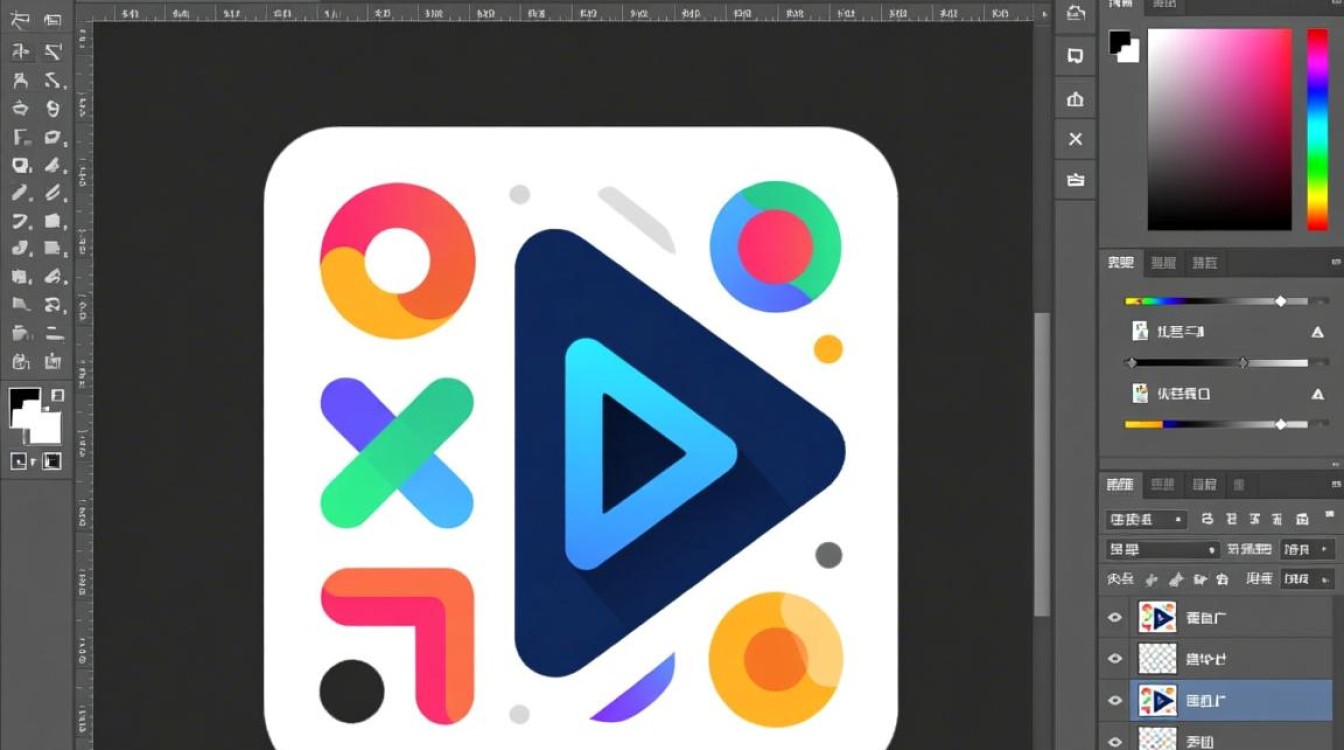Switch to the second tab of the layers panel group

coord(1162,485)
